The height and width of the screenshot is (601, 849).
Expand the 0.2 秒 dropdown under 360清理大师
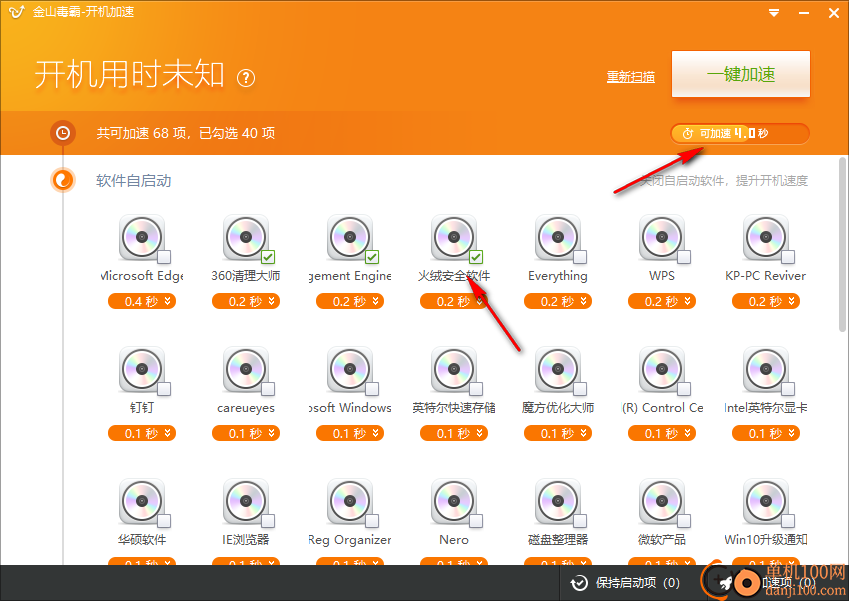tap(246, 301)
